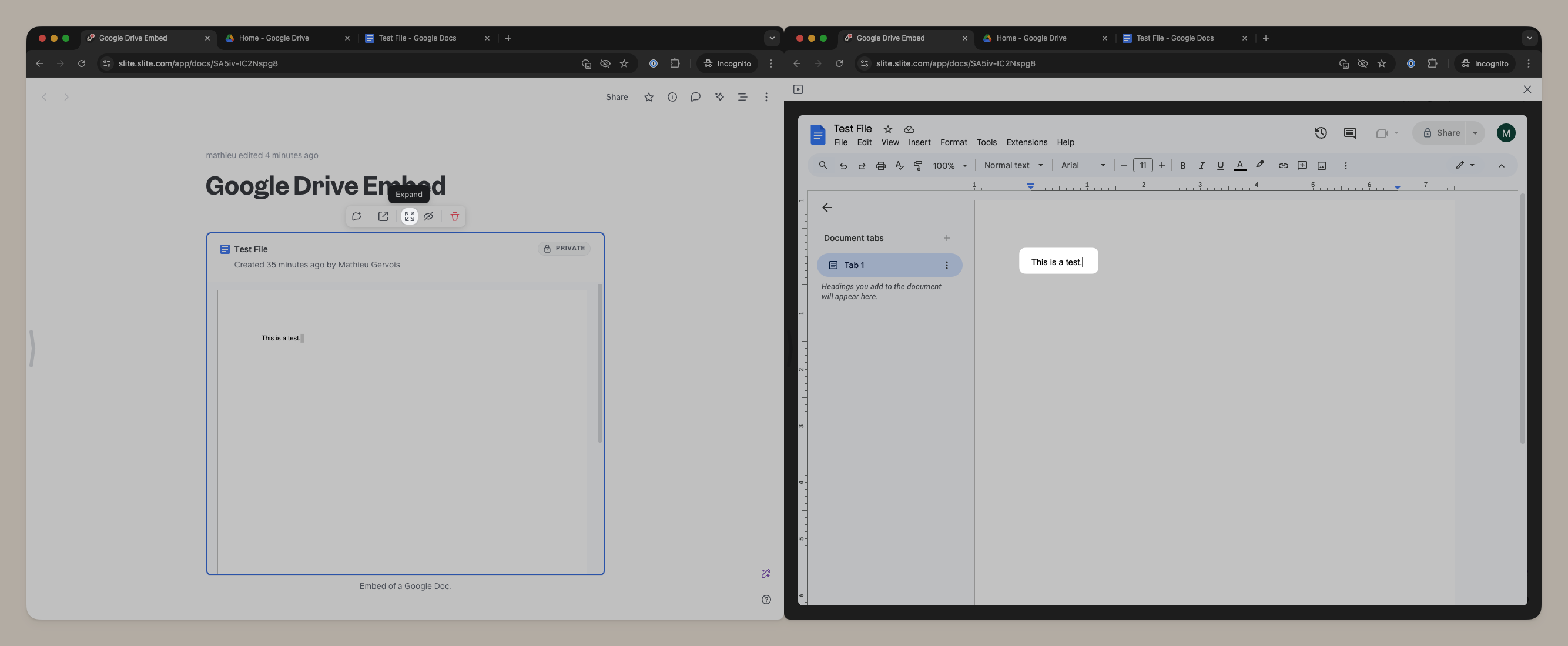Insert a link using the chain icon

1283,166
